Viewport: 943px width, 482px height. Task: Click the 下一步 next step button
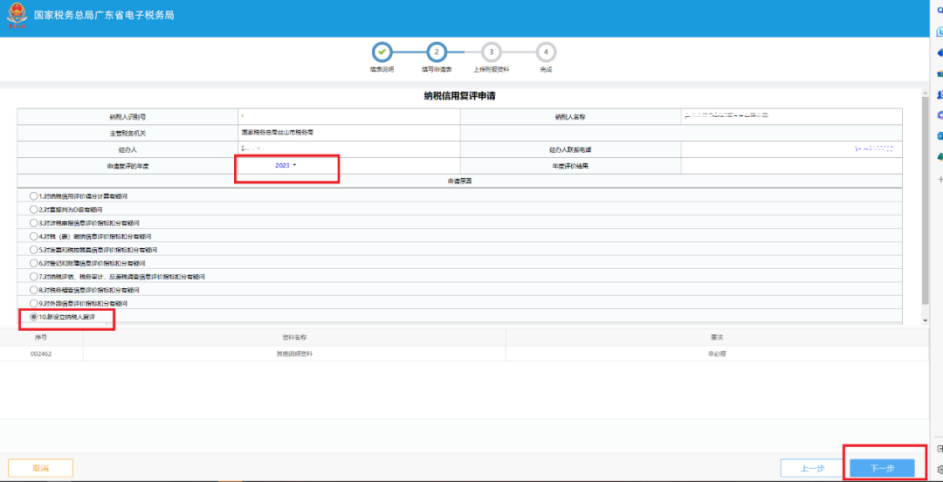(x=882, y=468)
